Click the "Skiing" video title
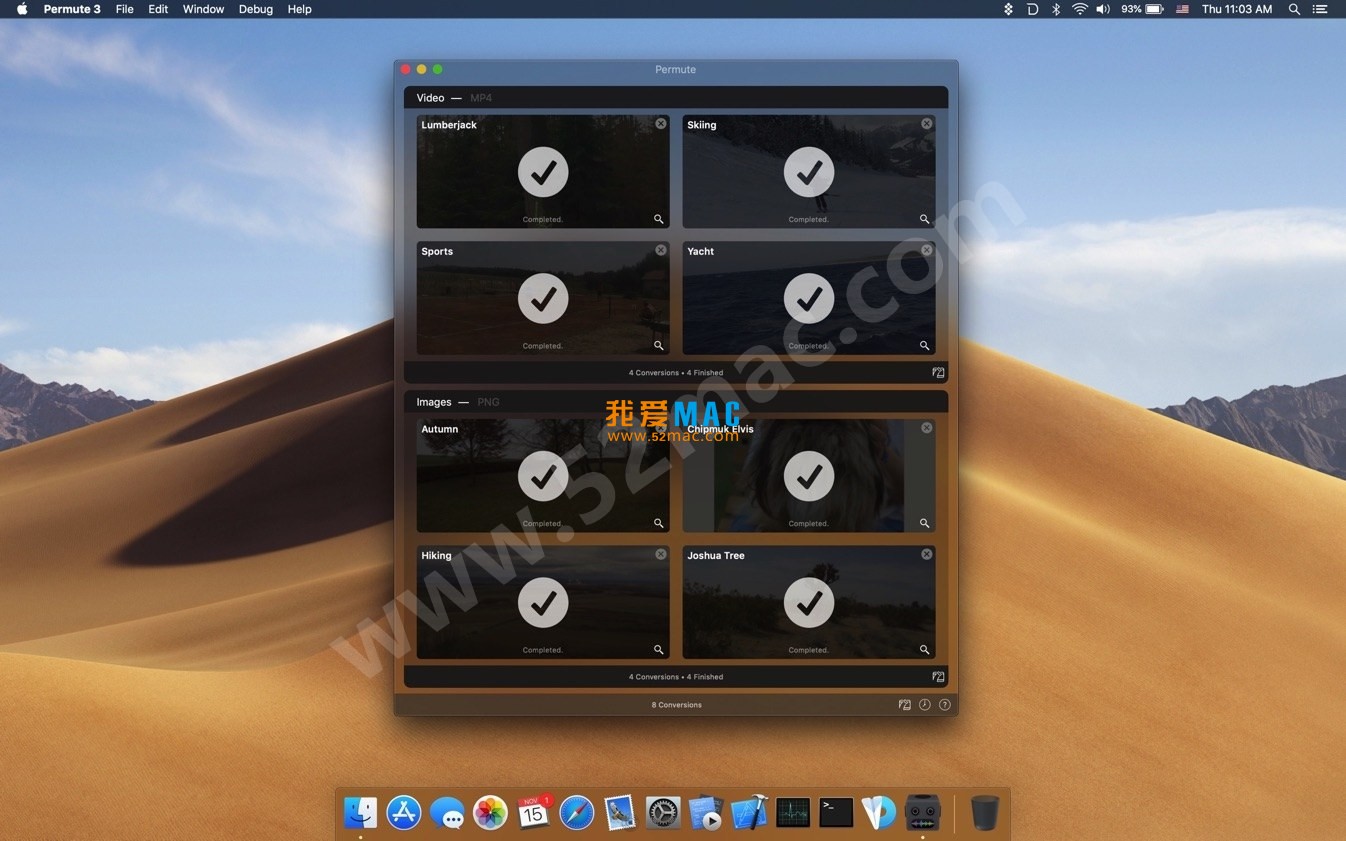 [702, 125]
